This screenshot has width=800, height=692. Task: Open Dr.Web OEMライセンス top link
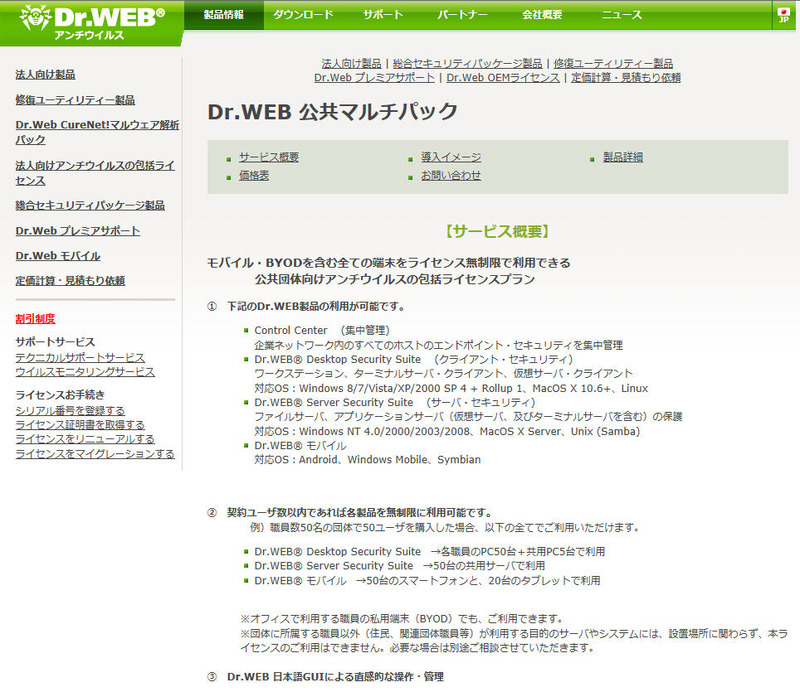pos(503,78)
